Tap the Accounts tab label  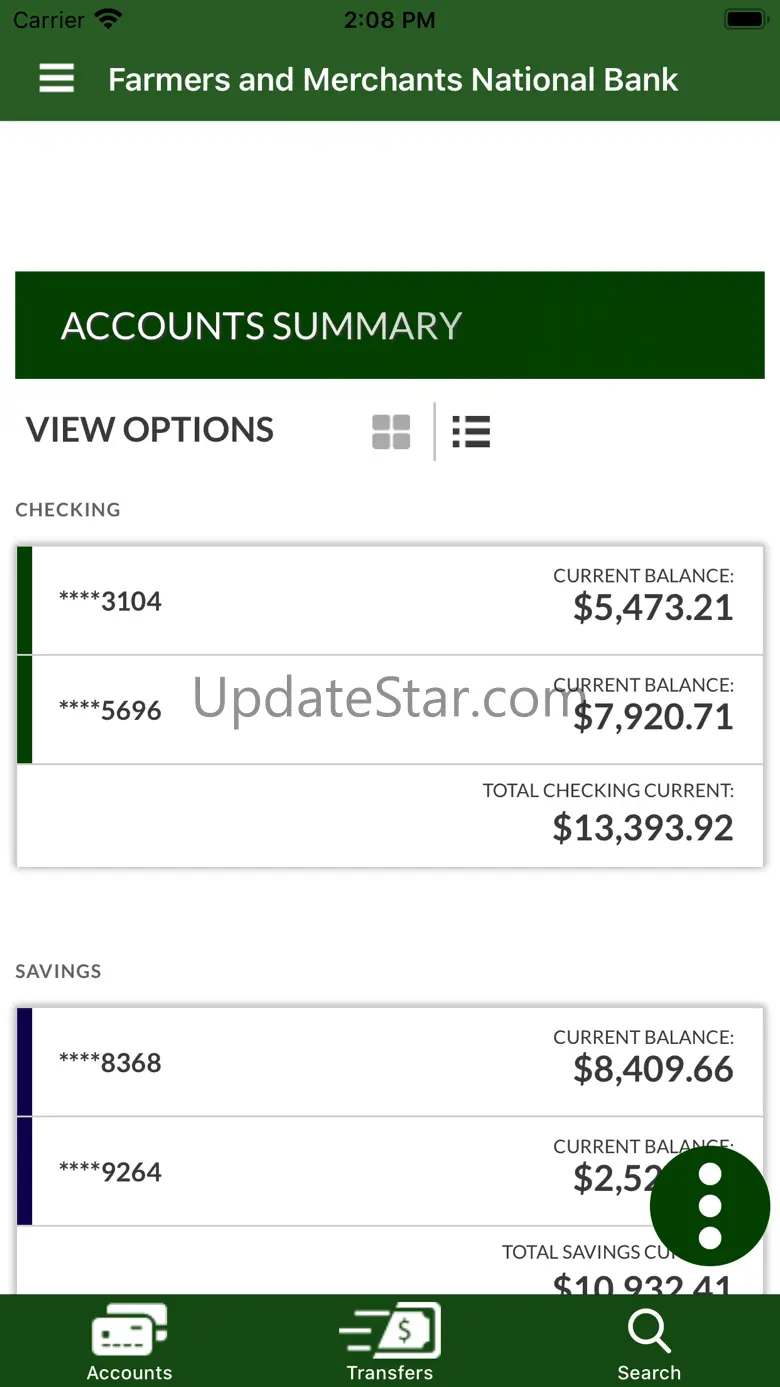click(129, 1373)
